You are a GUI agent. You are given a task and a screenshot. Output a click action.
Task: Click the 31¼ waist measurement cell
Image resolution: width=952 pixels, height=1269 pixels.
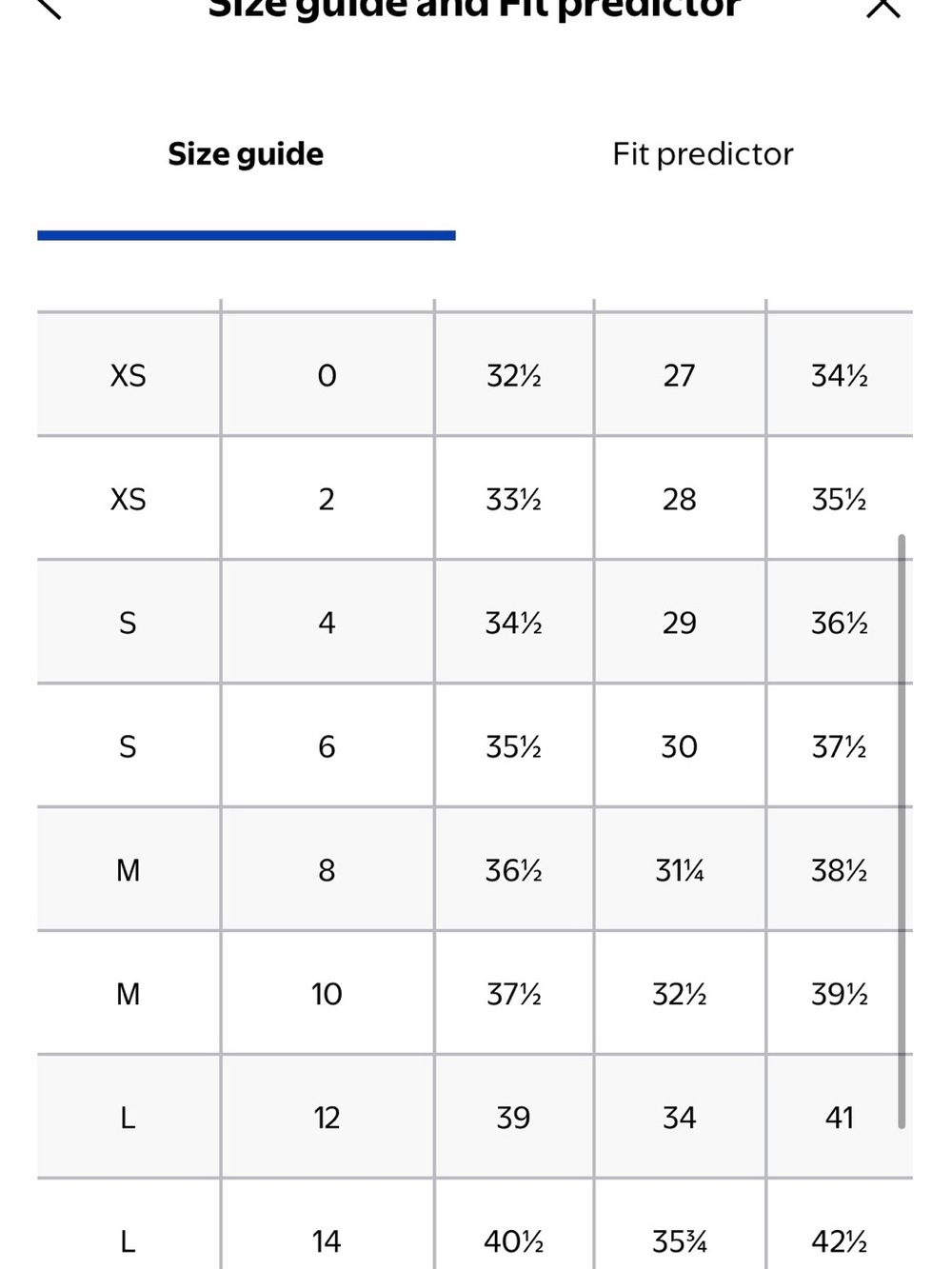pos(680,870)
